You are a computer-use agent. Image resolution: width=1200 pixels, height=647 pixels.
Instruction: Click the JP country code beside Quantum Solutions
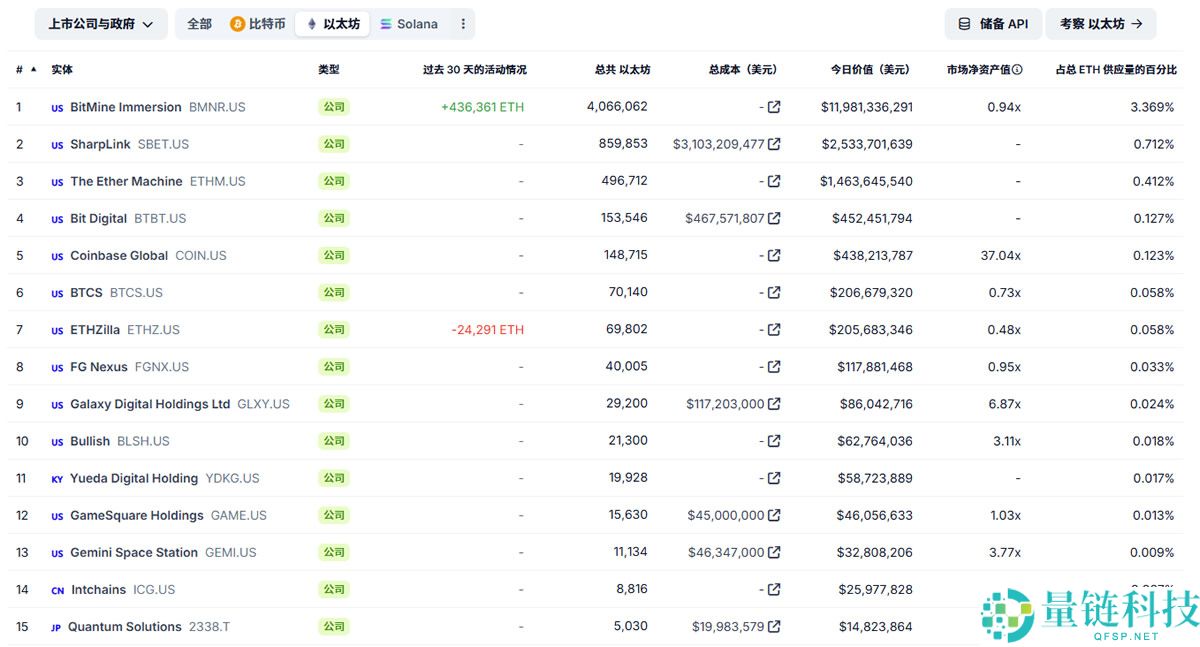tap(56, 627)
